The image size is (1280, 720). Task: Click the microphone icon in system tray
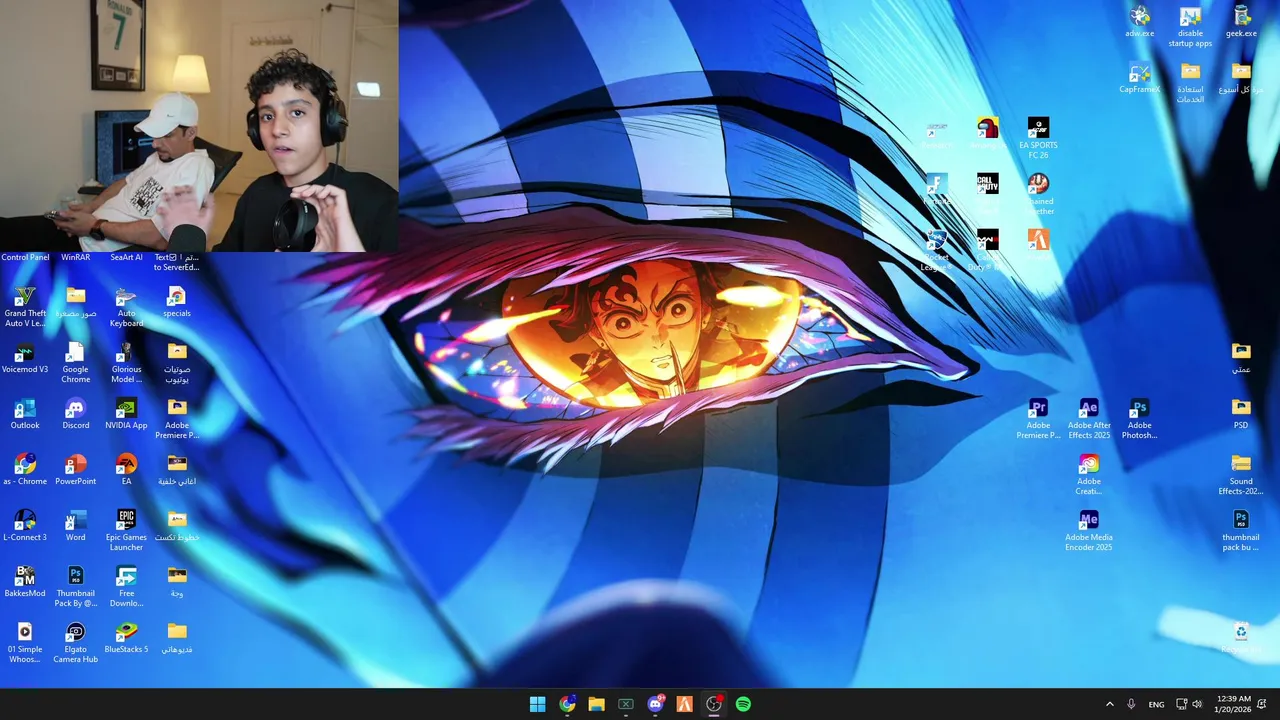[x=1131, y=704]
